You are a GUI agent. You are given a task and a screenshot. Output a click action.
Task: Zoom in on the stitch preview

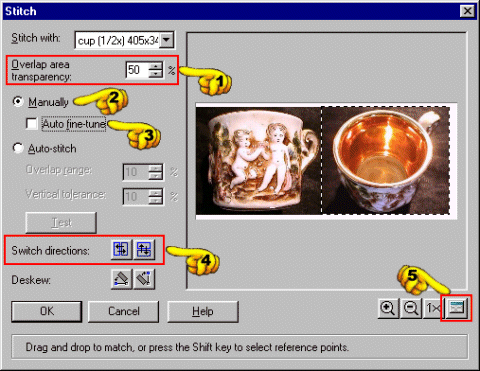(388, 308)
